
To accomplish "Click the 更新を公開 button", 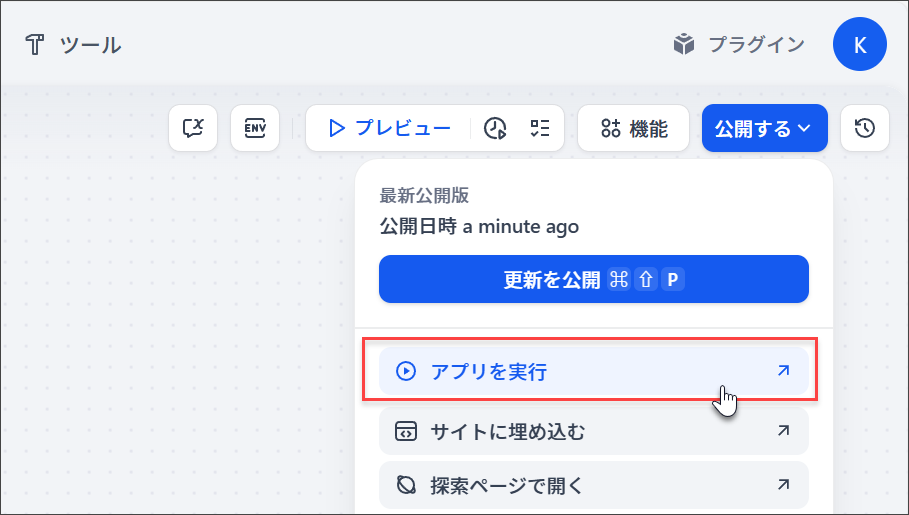I will point(594,279).
